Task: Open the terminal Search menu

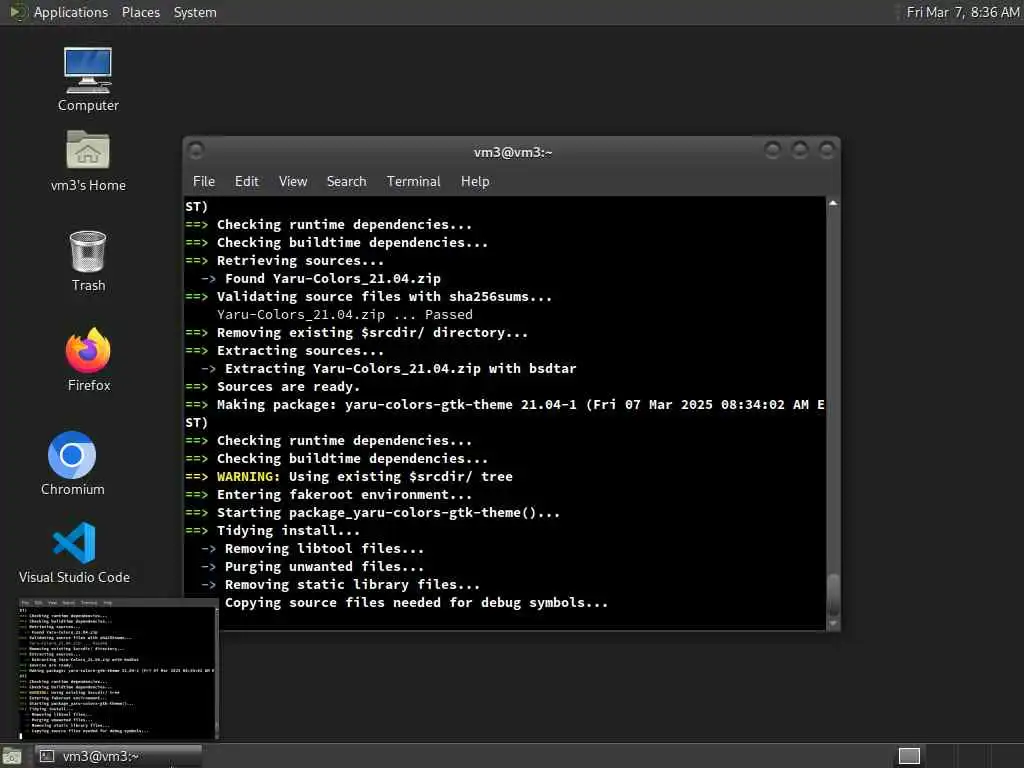Action: tap(346, 181)
